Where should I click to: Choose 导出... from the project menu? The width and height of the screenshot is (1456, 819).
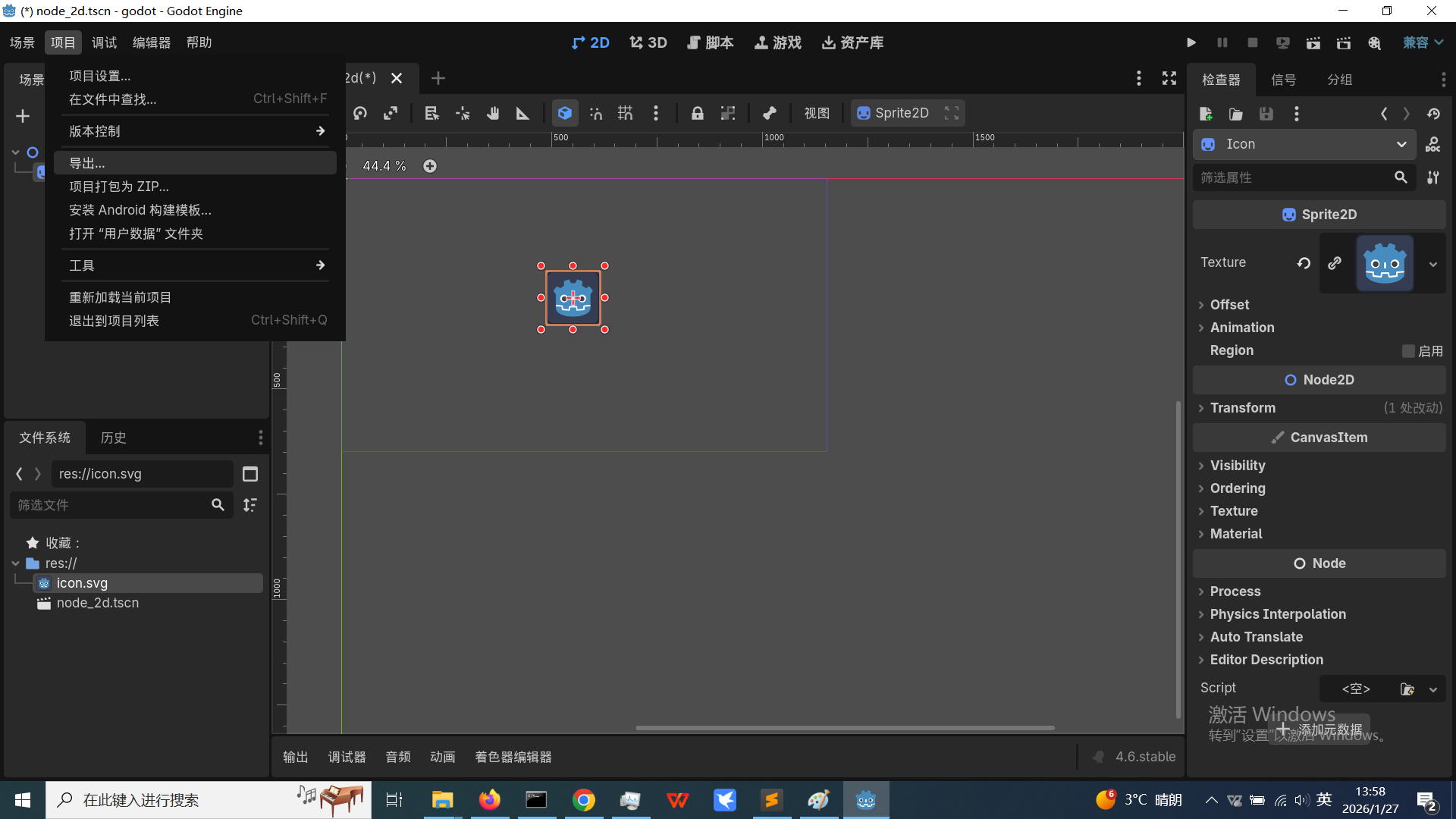click(87, 163)
